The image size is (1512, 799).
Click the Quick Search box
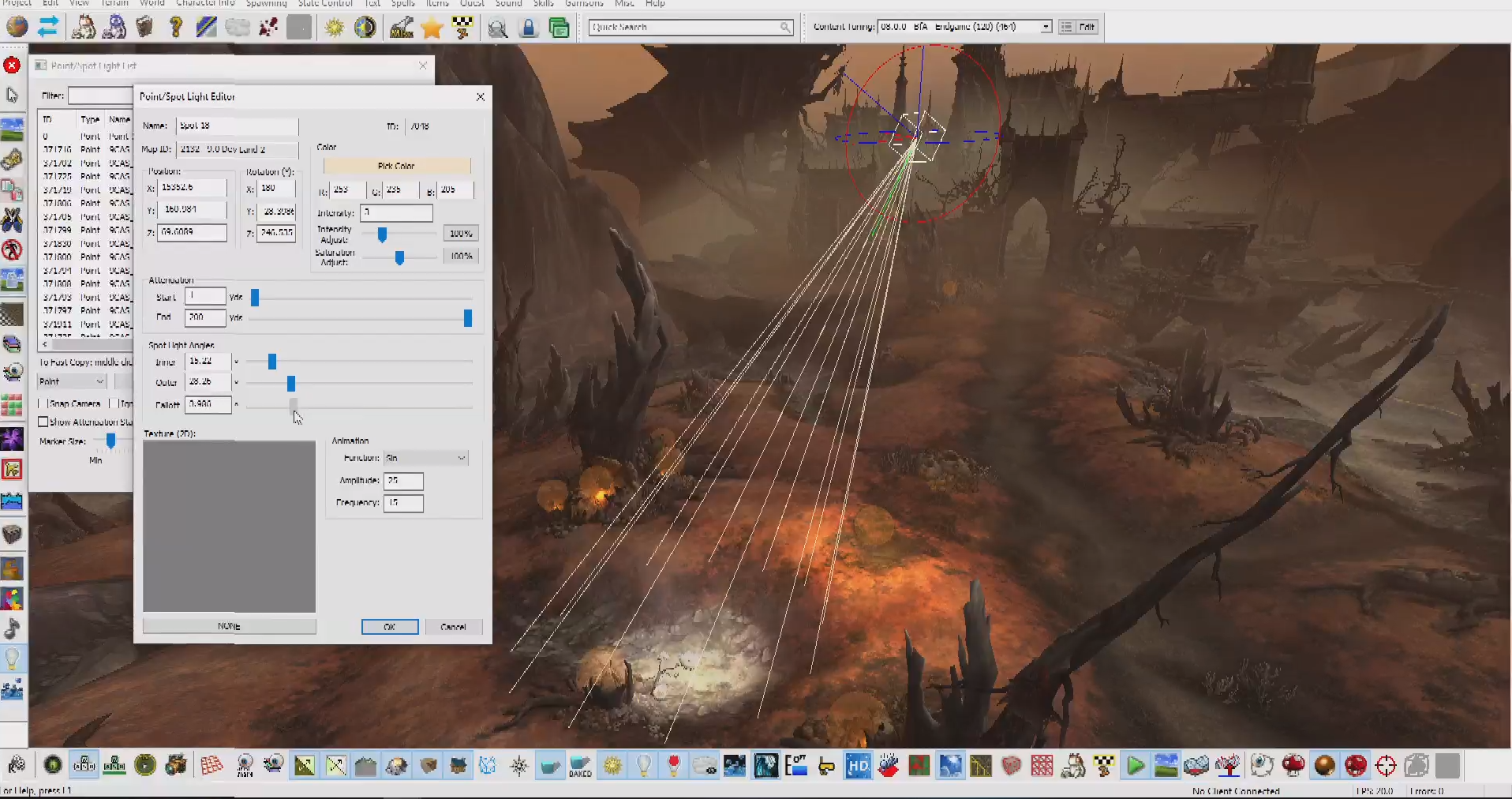point(691,27)
